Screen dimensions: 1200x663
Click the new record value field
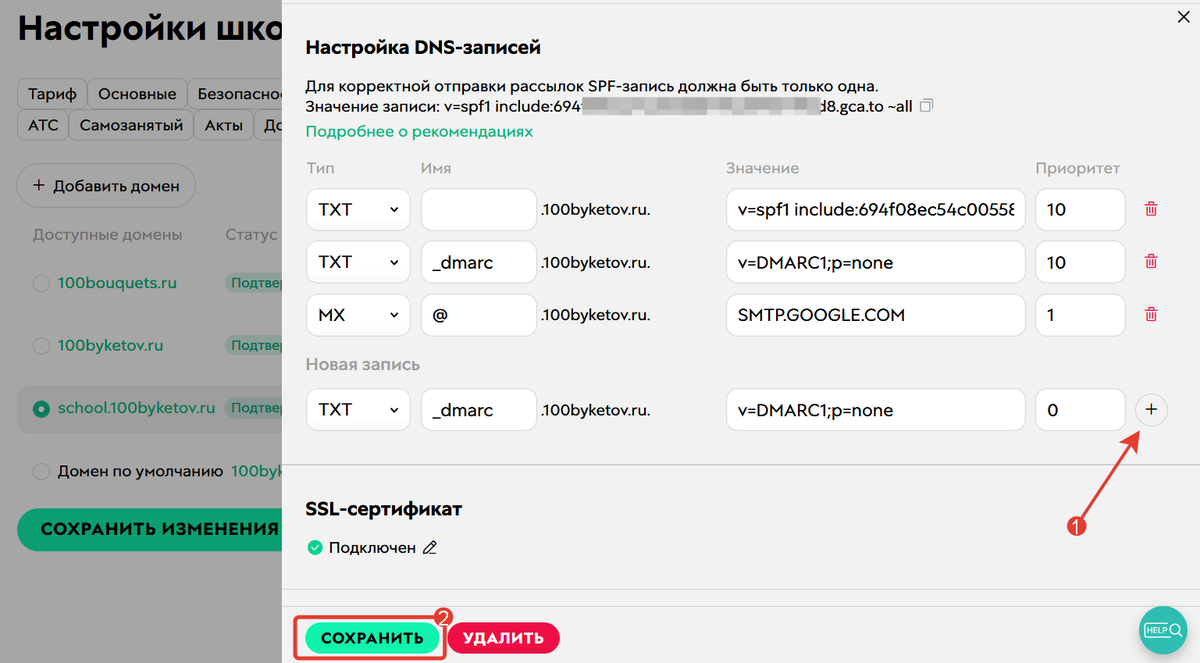coord(876,410)
